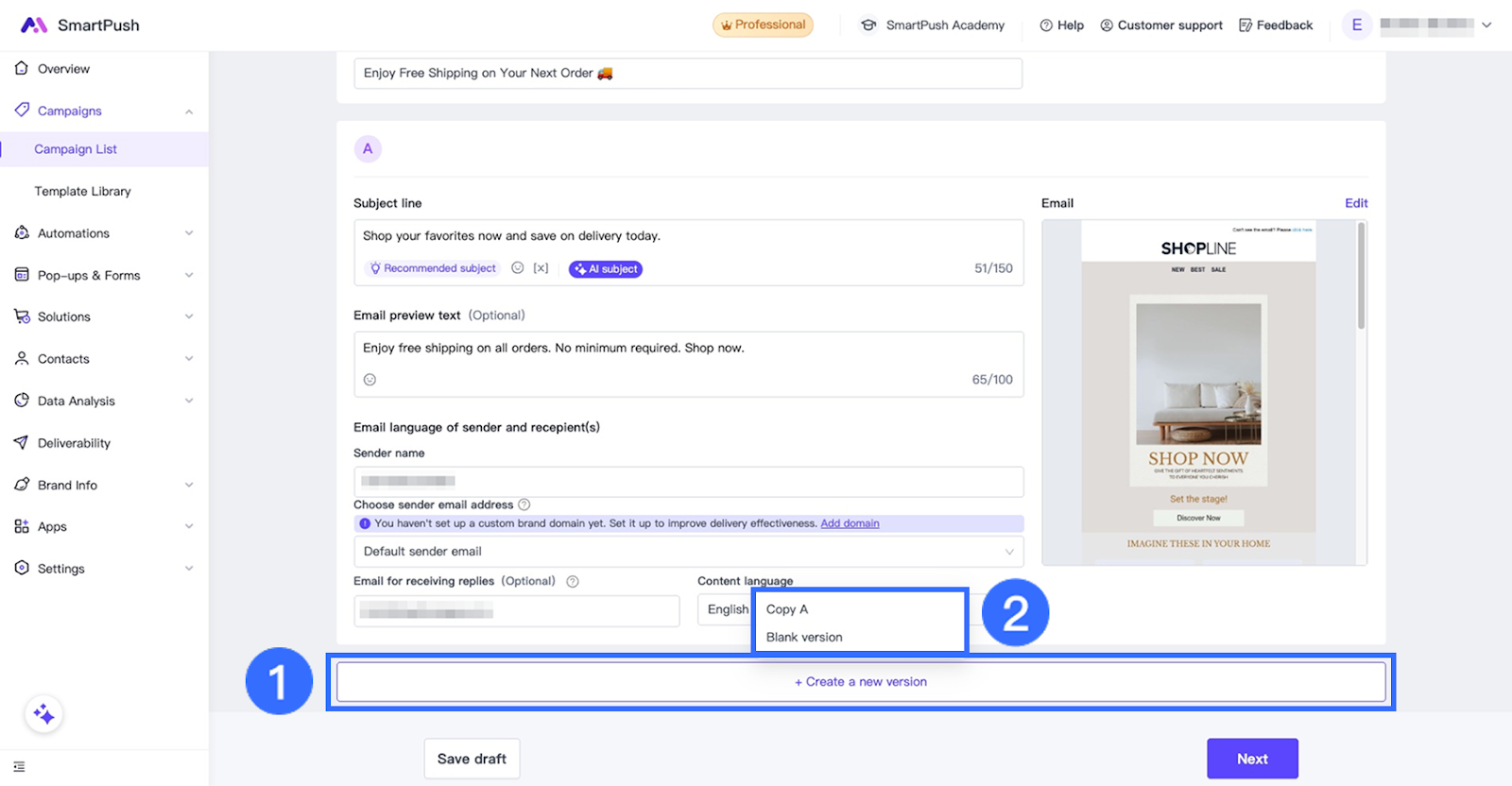Viewport: 1512px width, 786px height.
Task: Click the sidebar collapse icon
Action: 19,767
